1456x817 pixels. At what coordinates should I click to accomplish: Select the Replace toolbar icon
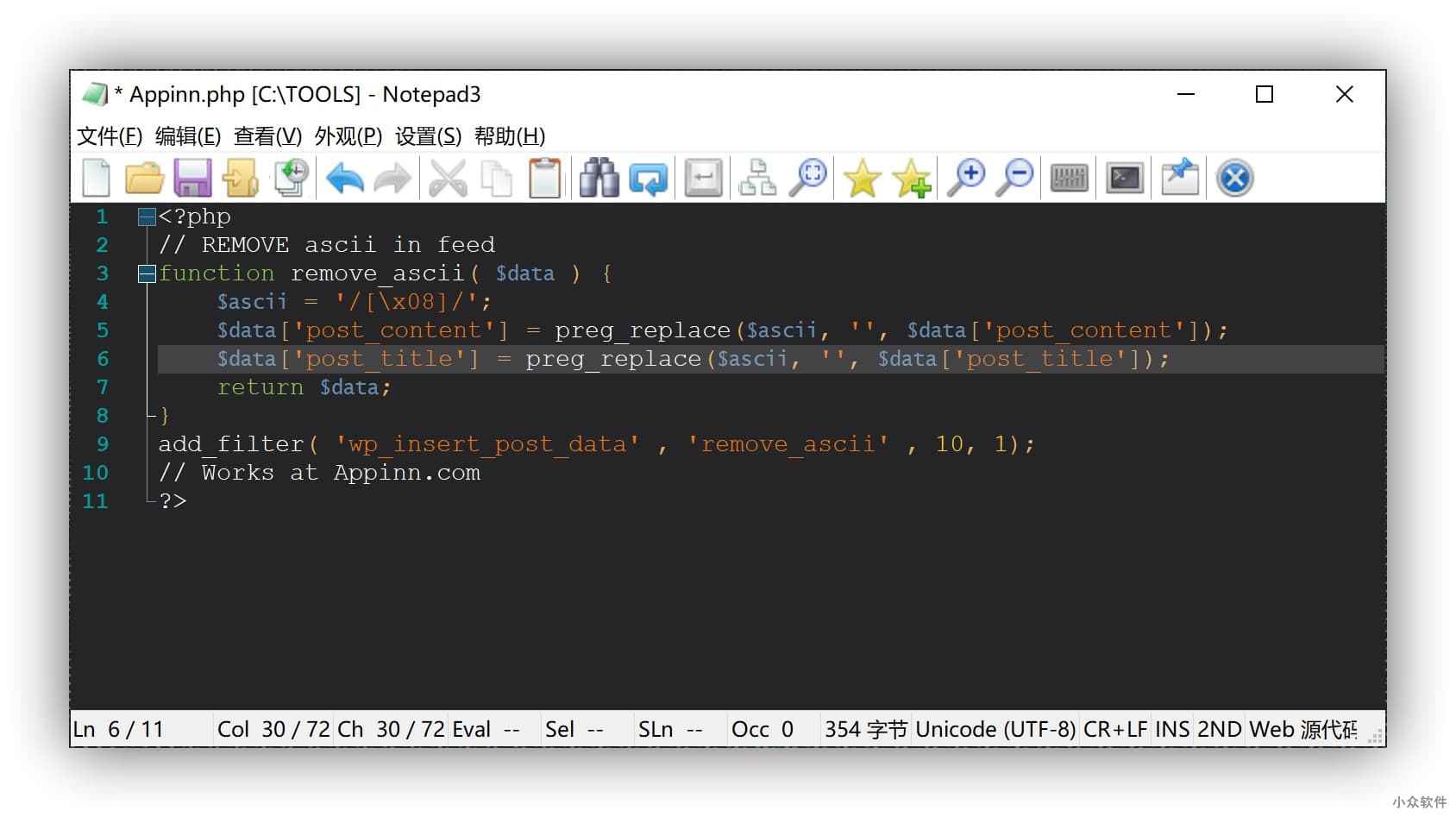tap(650, 177)
